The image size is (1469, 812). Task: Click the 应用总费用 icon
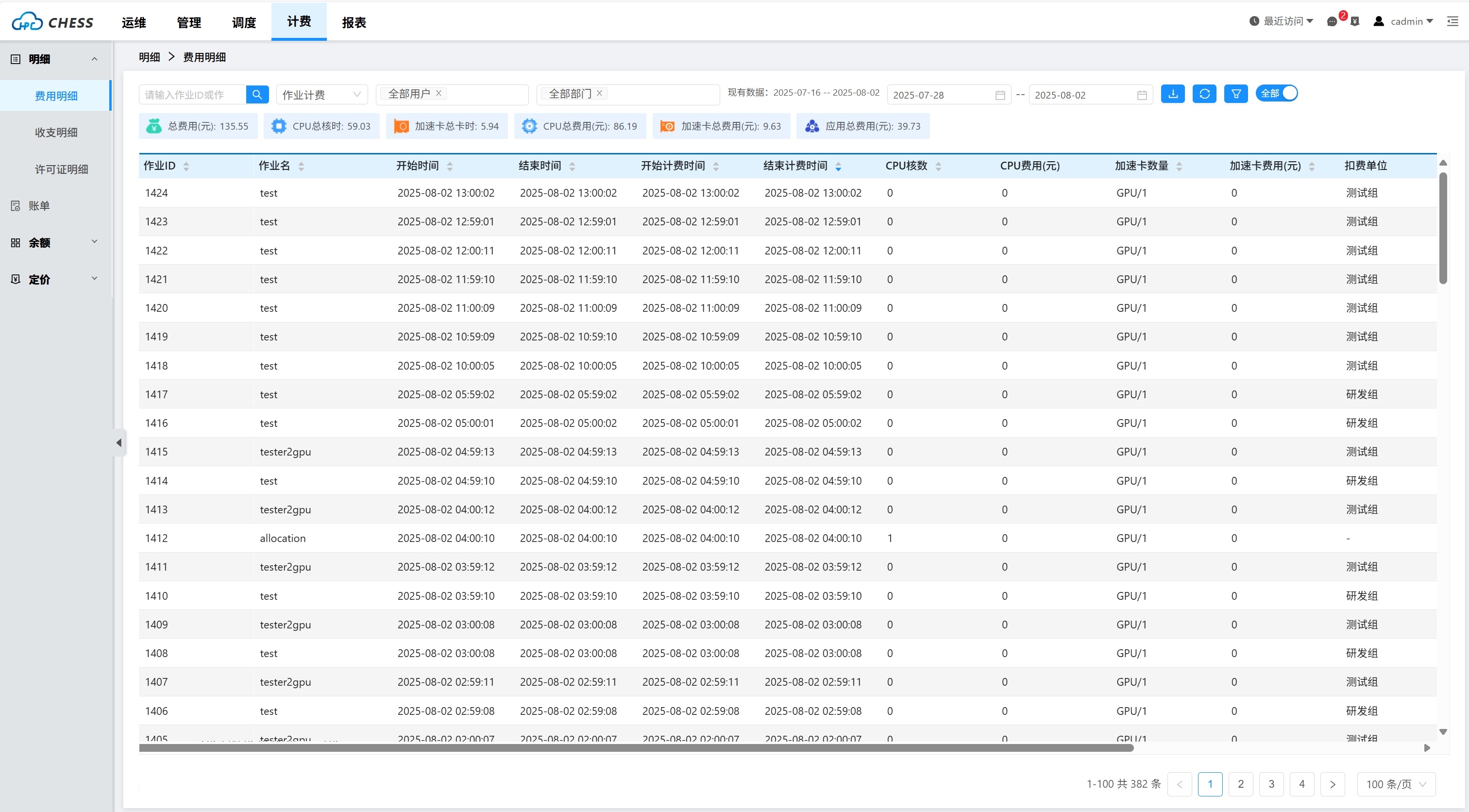point(811,126)
